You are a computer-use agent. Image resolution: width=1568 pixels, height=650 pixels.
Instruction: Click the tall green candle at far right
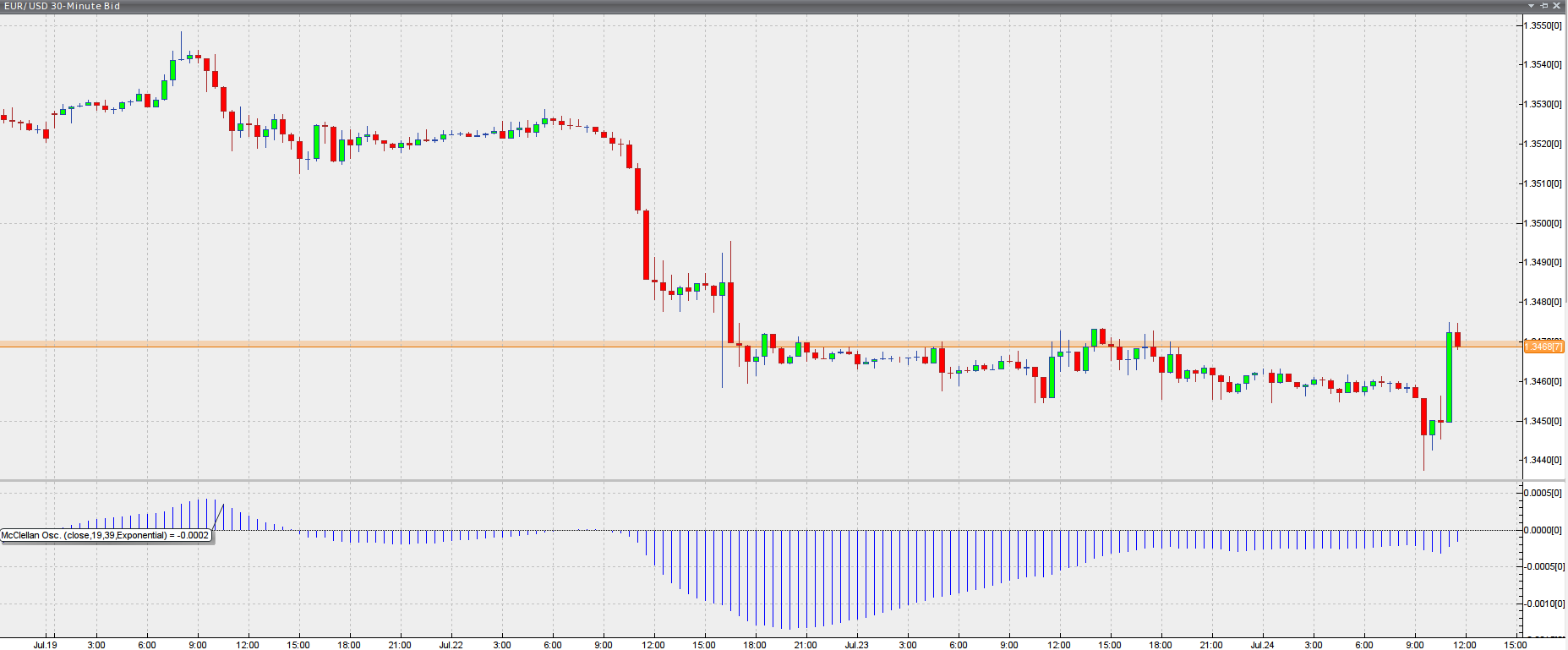coord(1449,377)
